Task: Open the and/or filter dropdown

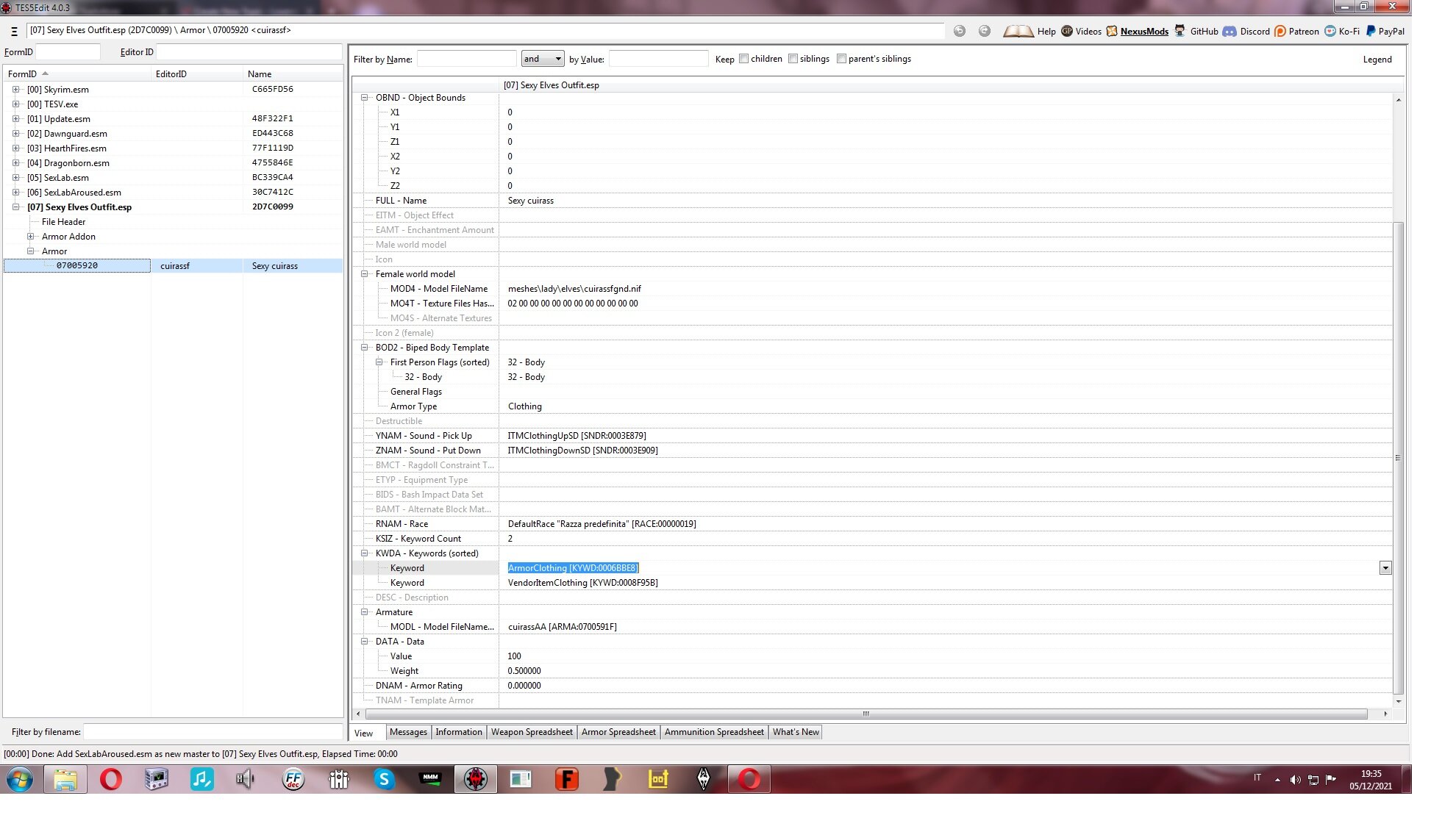Action: click(543, 59)
